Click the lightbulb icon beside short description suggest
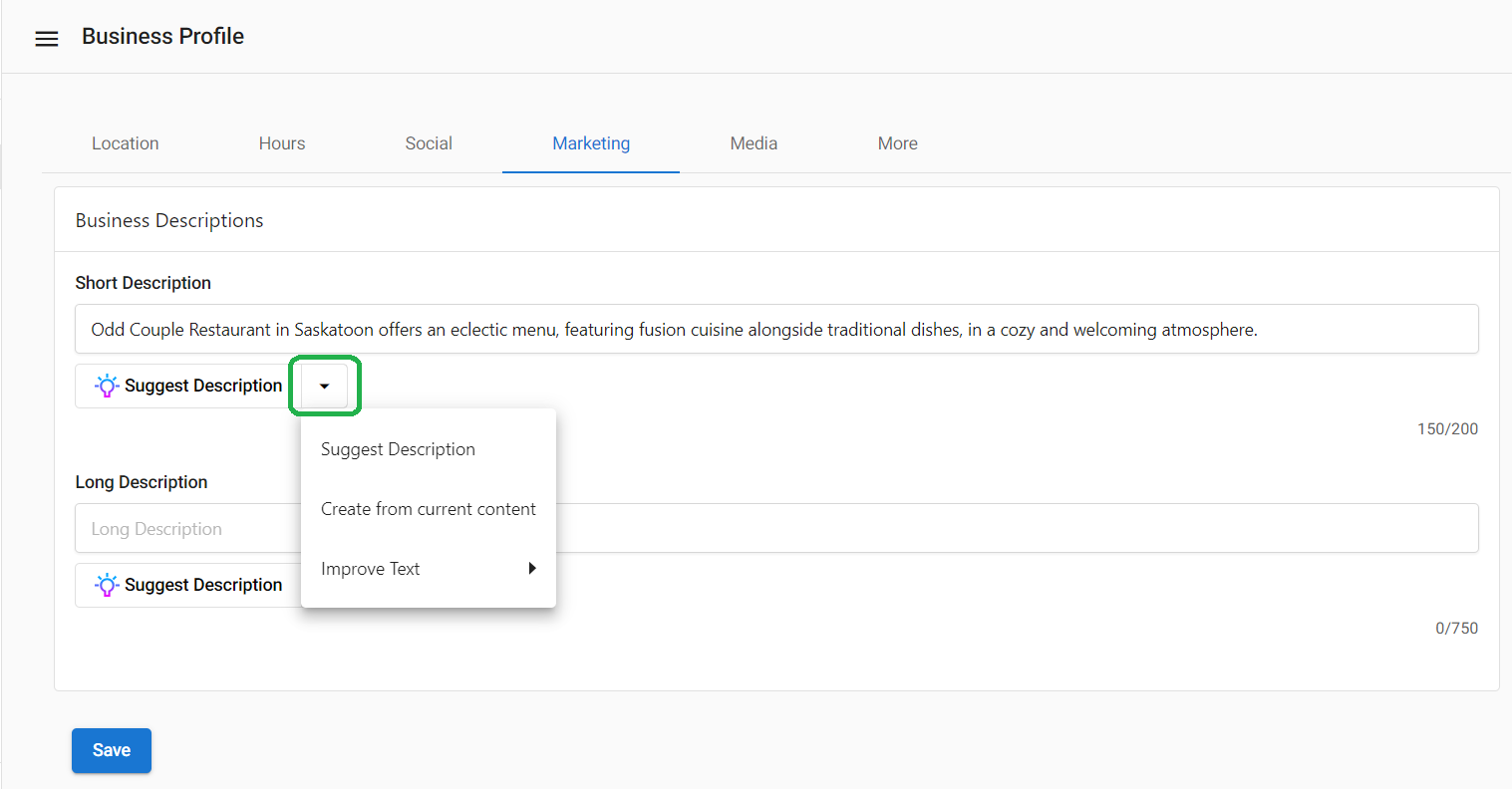Screen dimensions: 1512x789 point(107,386)
